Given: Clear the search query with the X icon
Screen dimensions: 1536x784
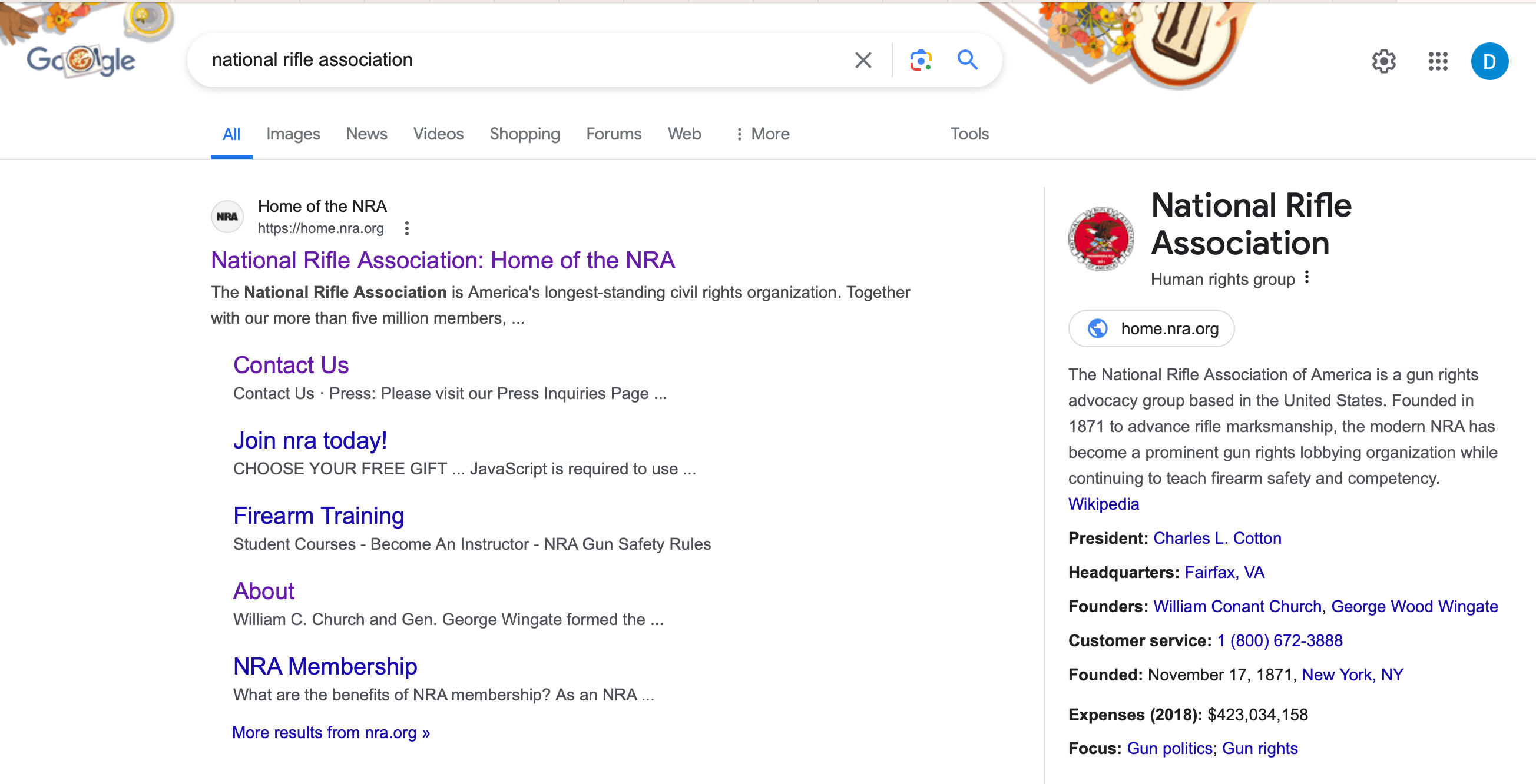Looking at the screenshot, I should 862,59.
